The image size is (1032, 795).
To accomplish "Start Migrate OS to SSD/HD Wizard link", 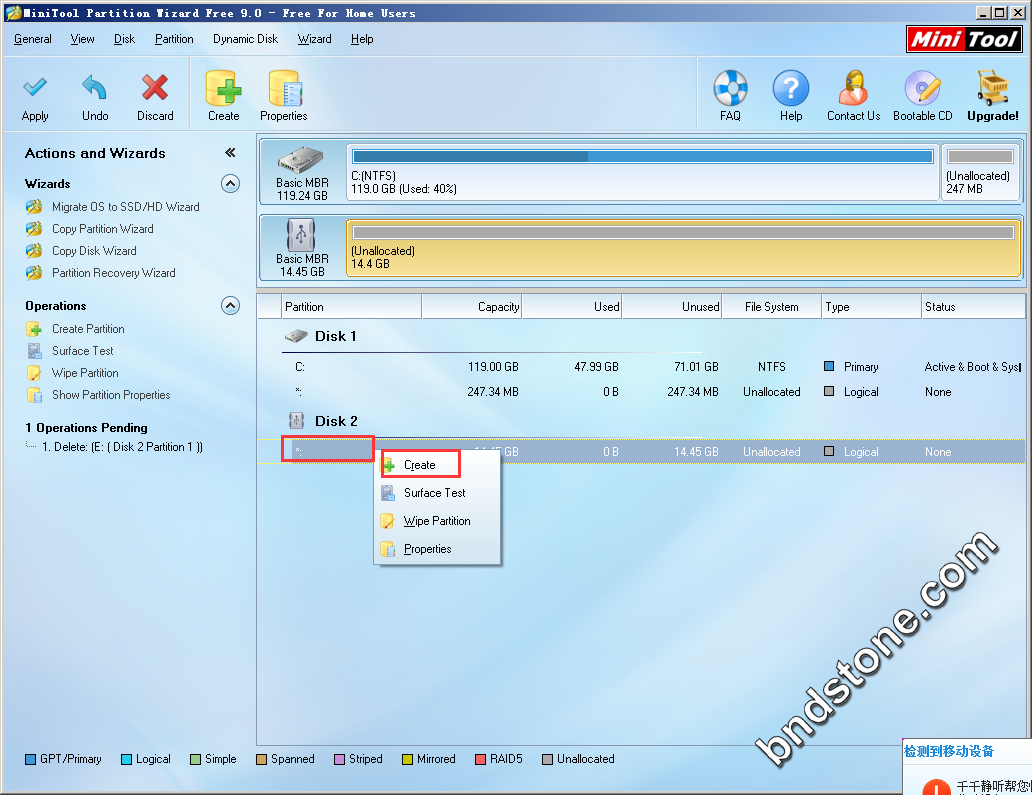I will [126, 207].
